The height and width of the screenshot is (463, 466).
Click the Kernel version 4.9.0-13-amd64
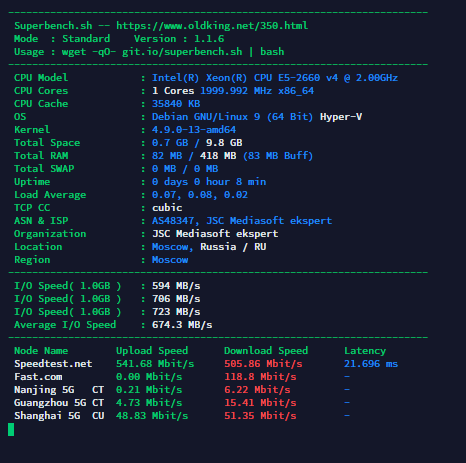point(194,130)
